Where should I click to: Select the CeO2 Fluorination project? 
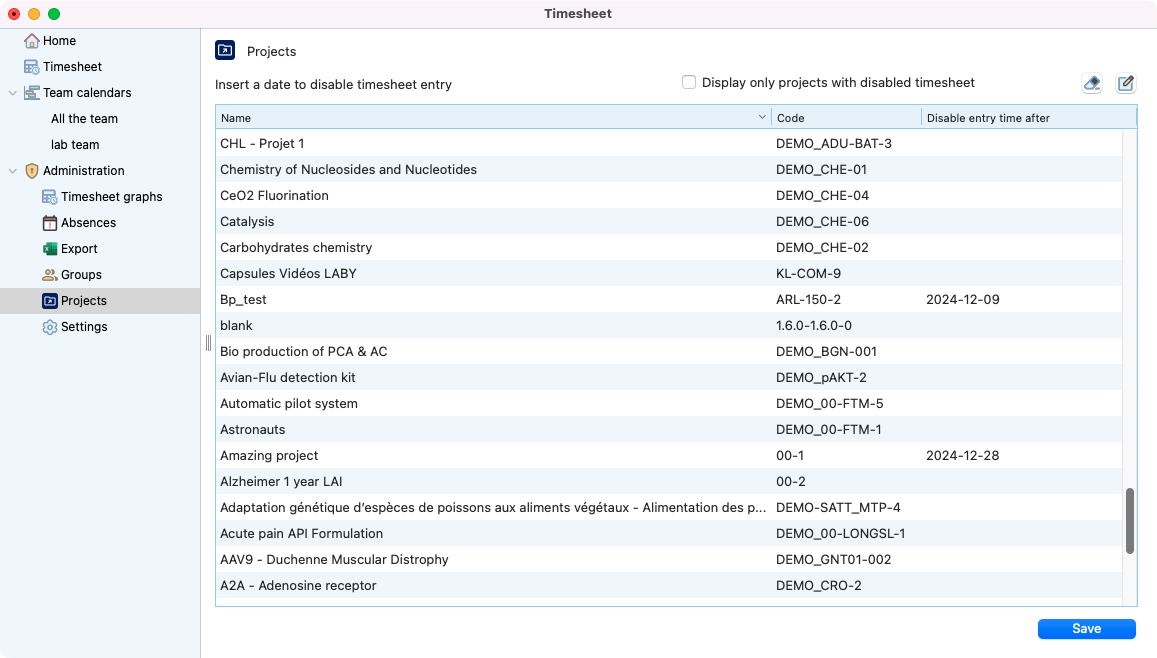pos(669,195)
